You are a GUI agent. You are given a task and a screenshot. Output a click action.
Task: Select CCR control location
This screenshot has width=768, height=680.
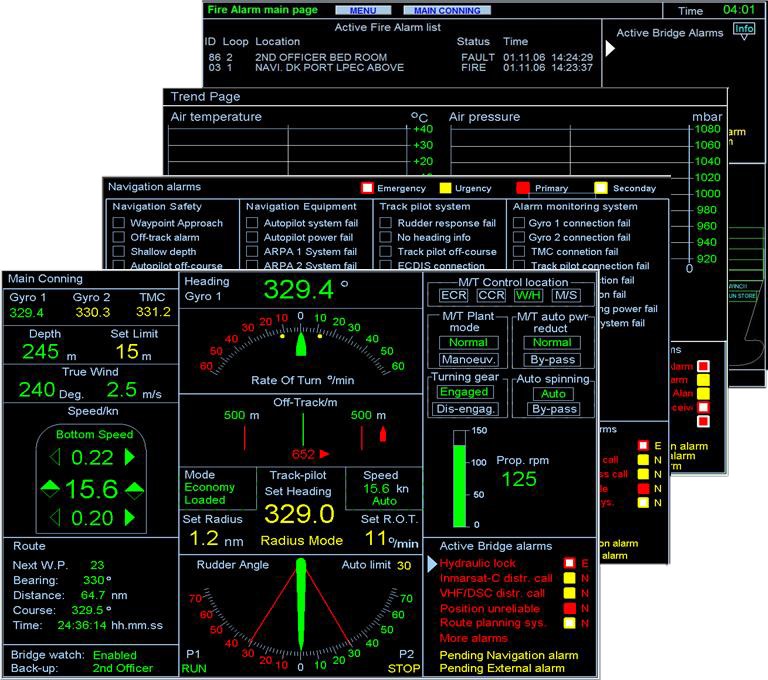pyautogui.click(x=491, y=295)
